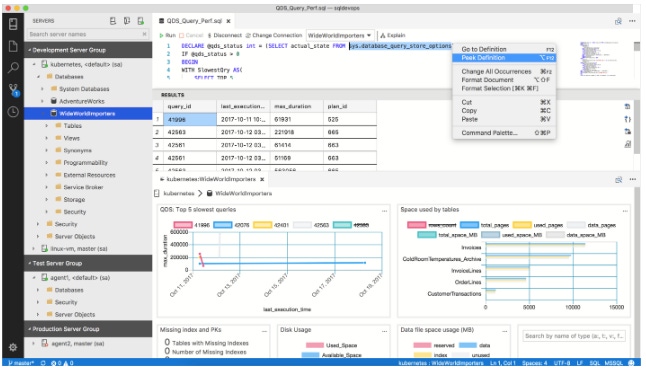The height and width of the screenshot is (369, 646).
Task: Open the WideWorldImporters database dropdown
Action: pos(340,35)
